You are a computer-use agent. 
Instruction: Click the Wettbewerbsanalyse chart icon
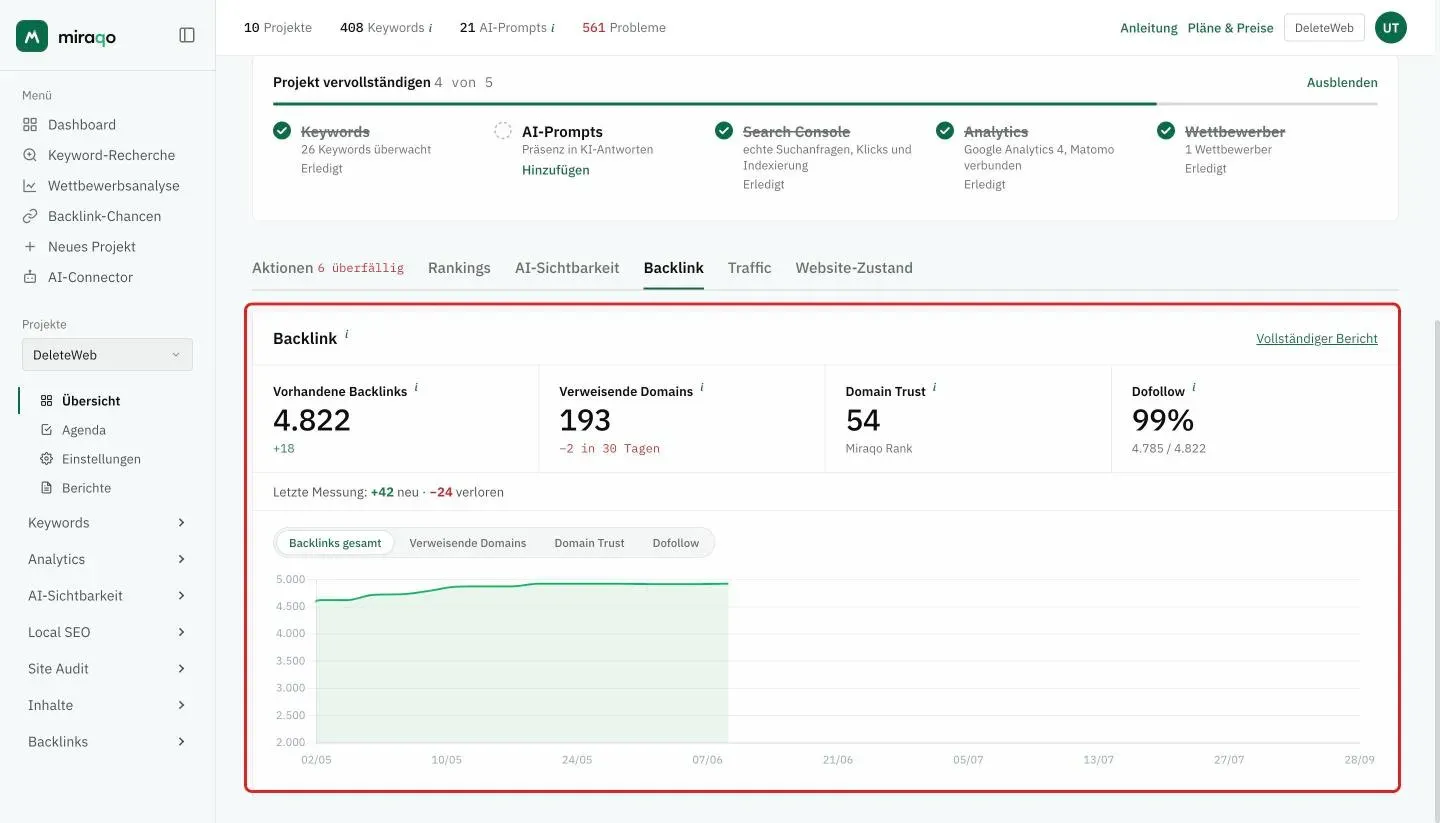(30, 186)
